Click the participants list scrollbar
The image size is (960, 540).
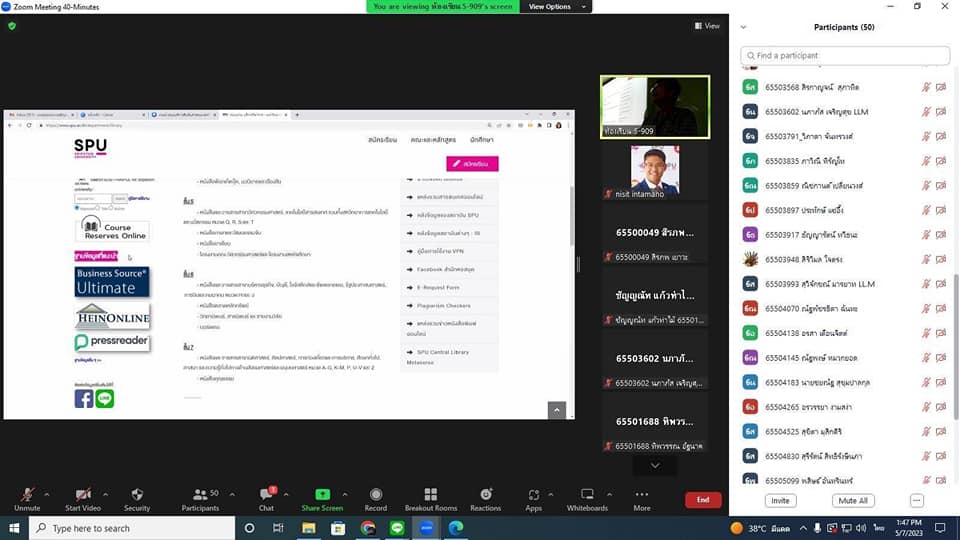coord(954,300)
